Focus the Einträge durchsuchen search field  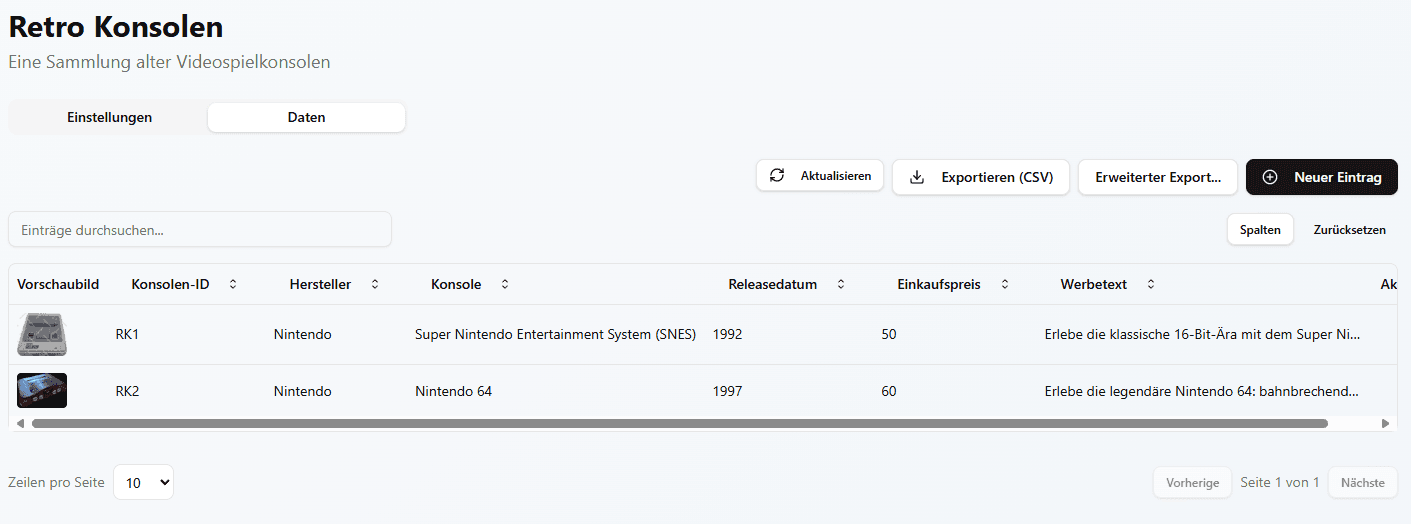tap(200, 229)
